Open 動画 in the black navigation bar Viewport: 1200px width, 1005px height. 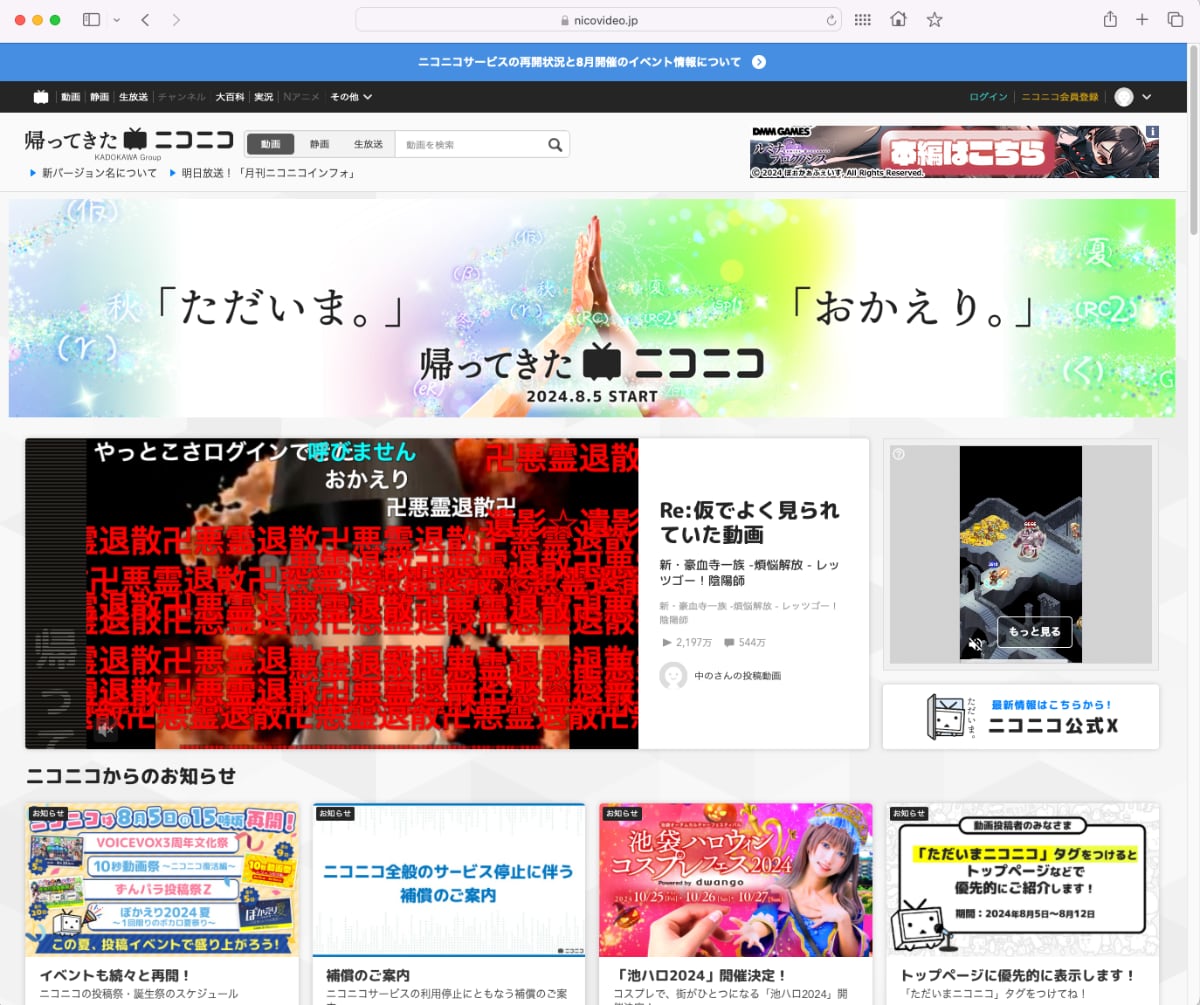(70, 97)
